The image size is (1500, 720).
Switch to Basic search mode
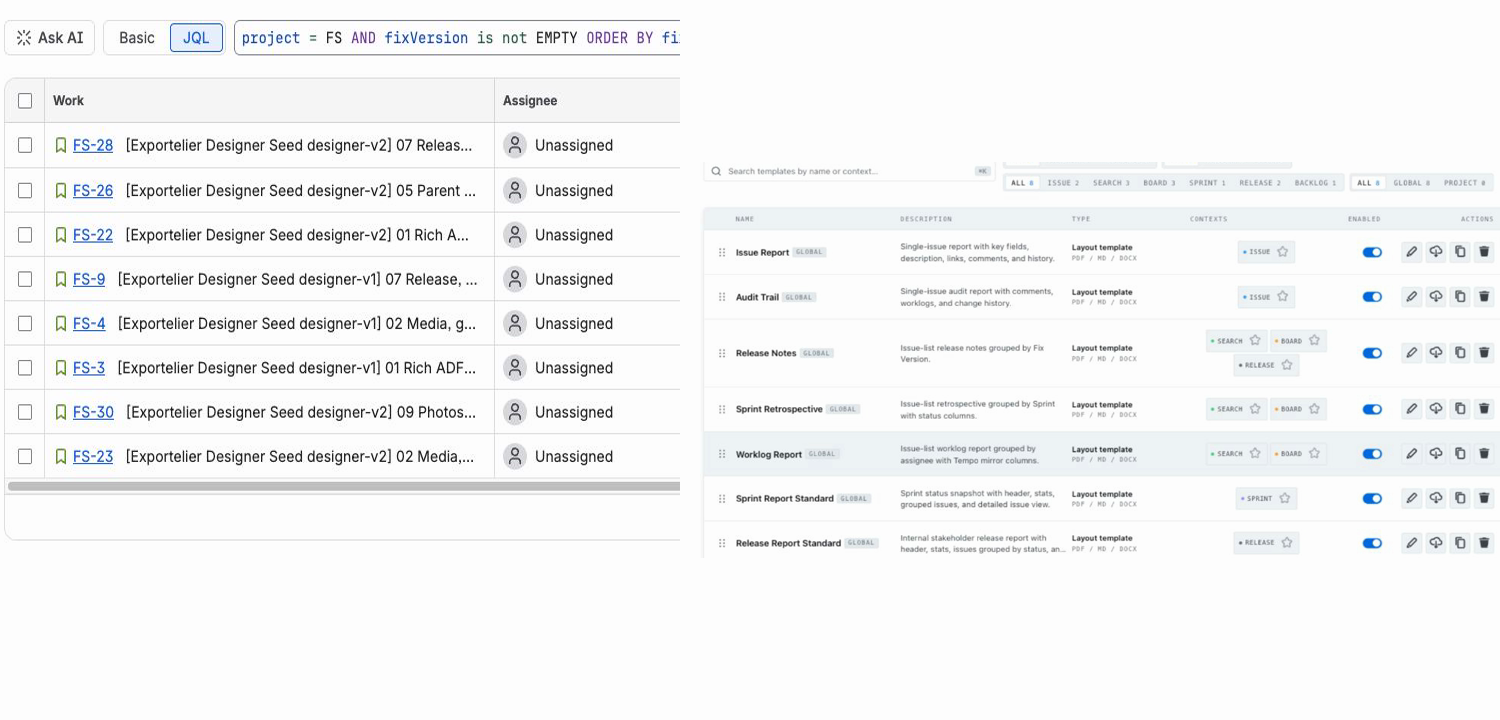(137, 38)
